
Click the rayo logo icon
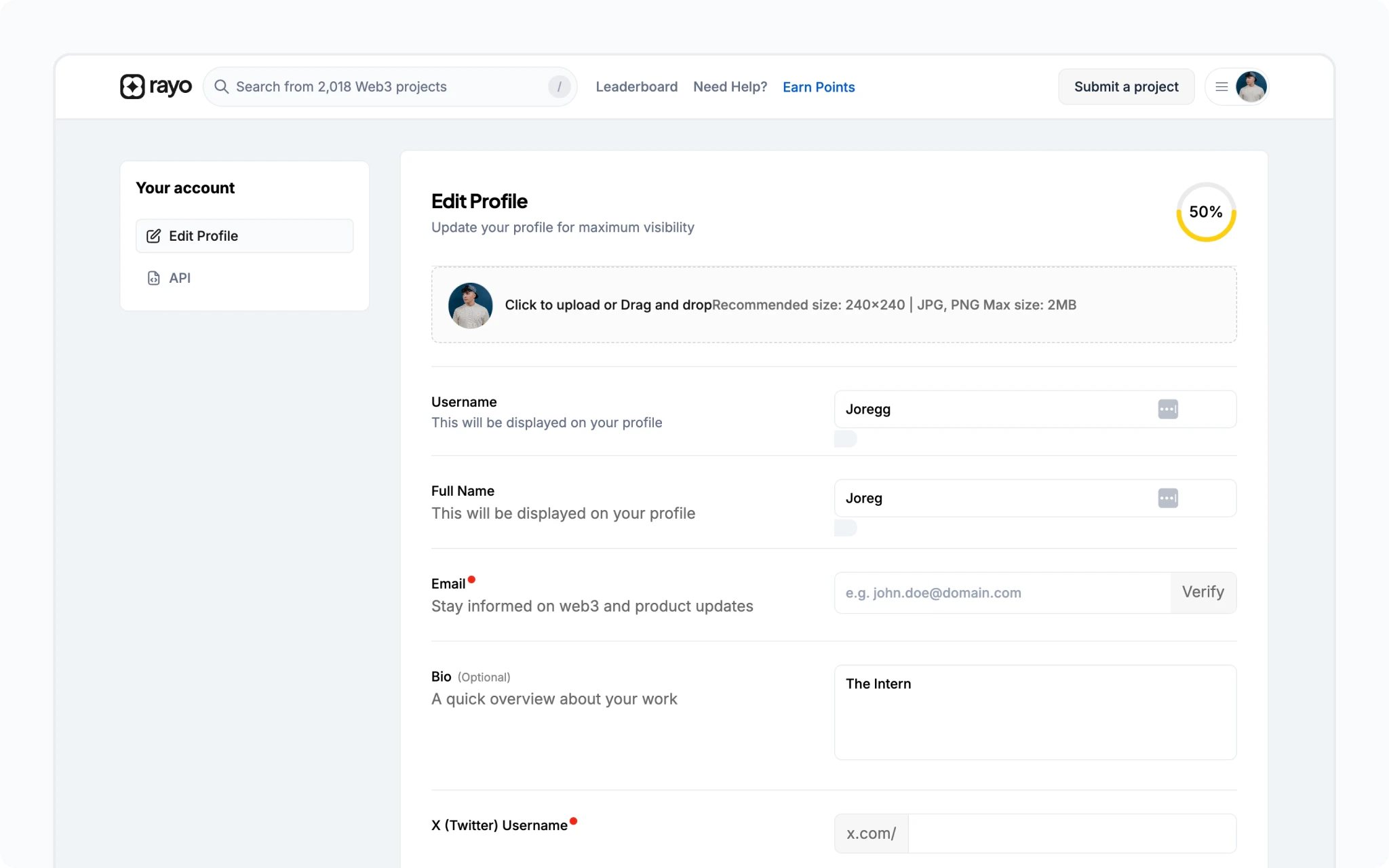pos(133,87)
